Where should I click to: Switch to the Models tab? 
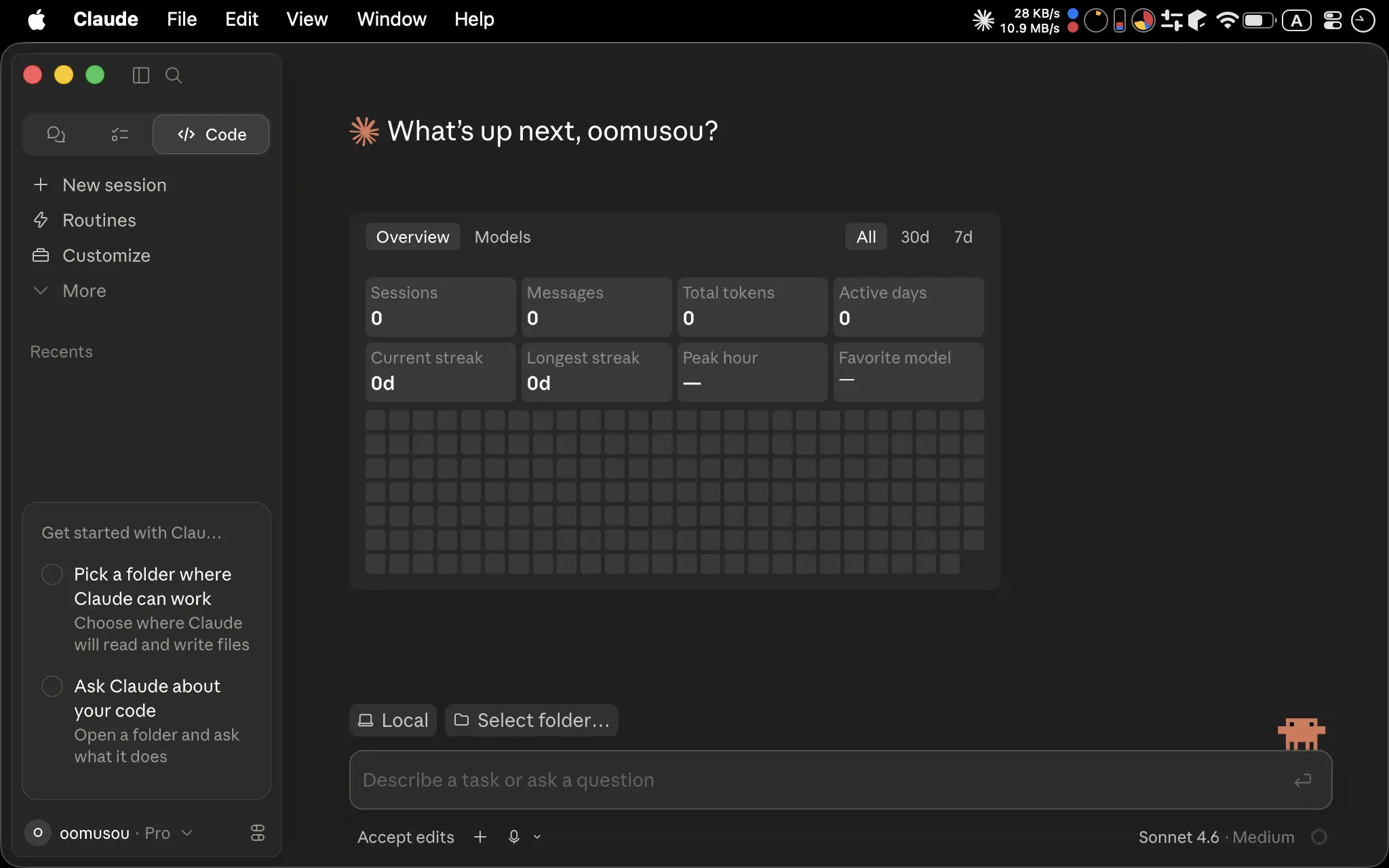click(x=503, y=237)
